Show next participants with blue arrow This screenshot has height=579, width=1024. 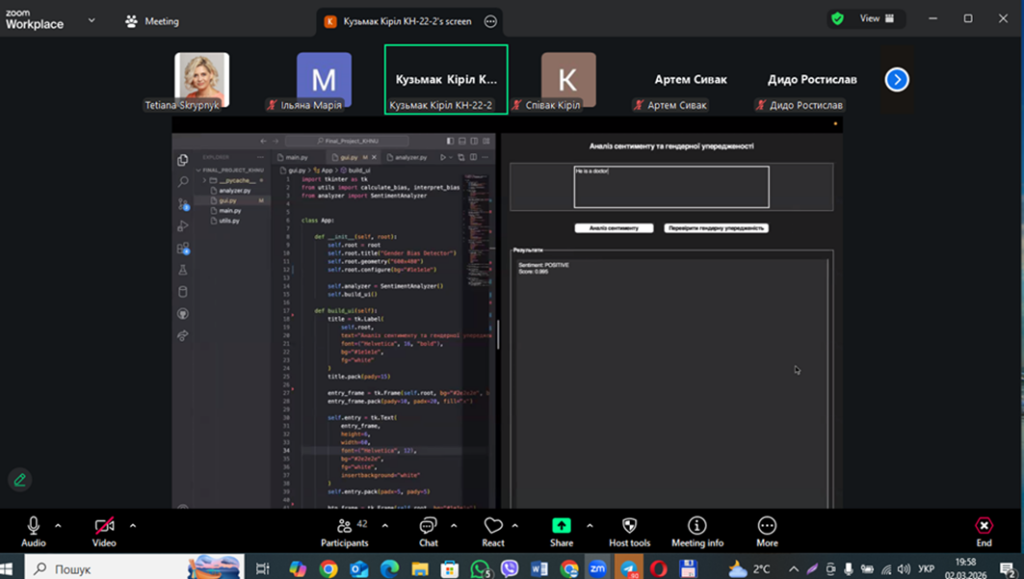[x=897, y=80]
